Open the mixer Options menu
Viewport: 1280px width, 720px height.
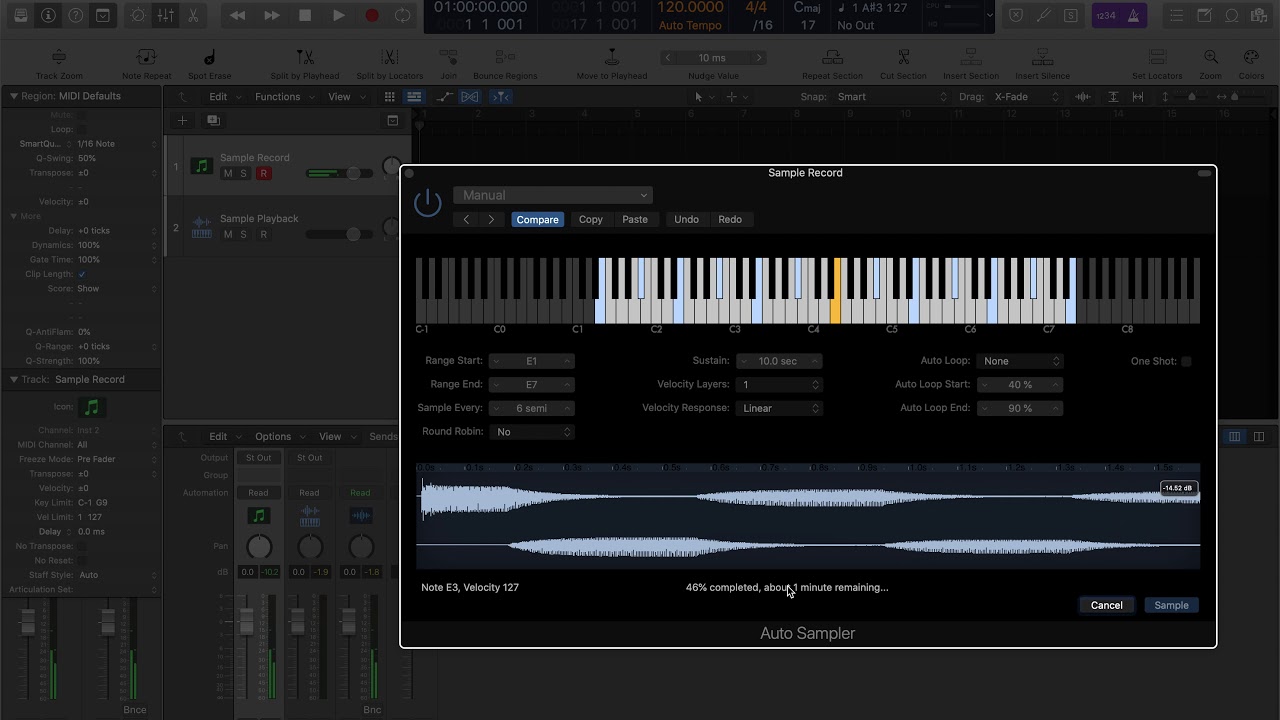click(278, 437)
